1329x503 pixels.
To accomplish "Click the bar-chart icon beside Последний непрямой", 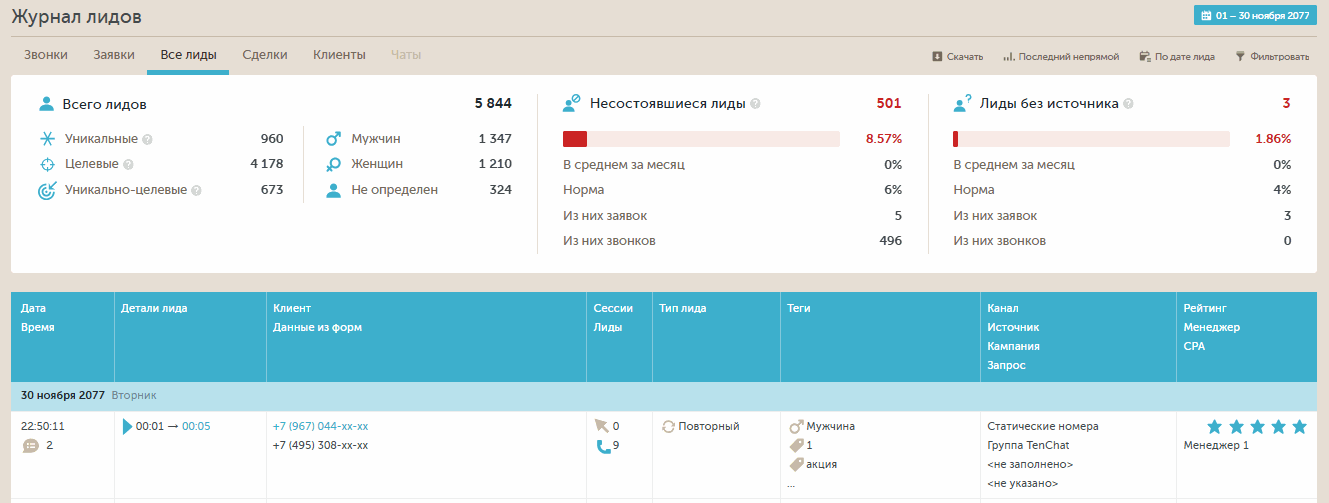I will 1009,56.
